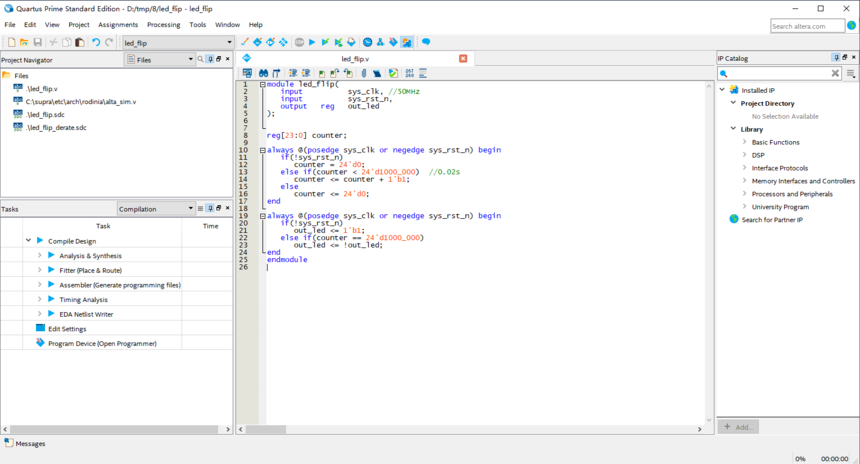Collapse the Compile Design task tree
This screenshot has height=464, width=860.
29,240
